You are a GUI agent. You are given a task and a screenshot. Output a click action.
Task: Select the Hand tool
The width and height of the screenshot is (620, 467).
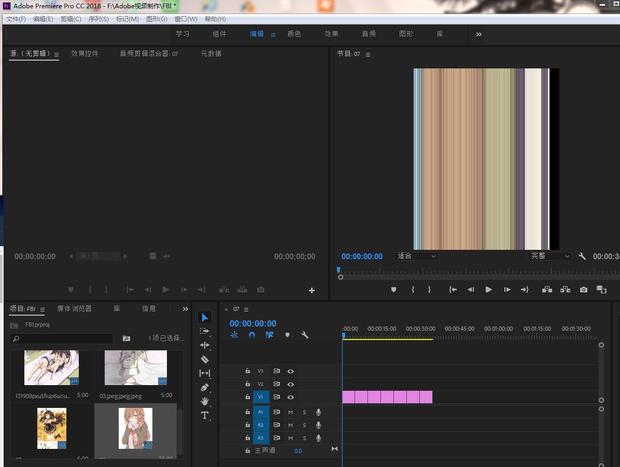[205, 401]
